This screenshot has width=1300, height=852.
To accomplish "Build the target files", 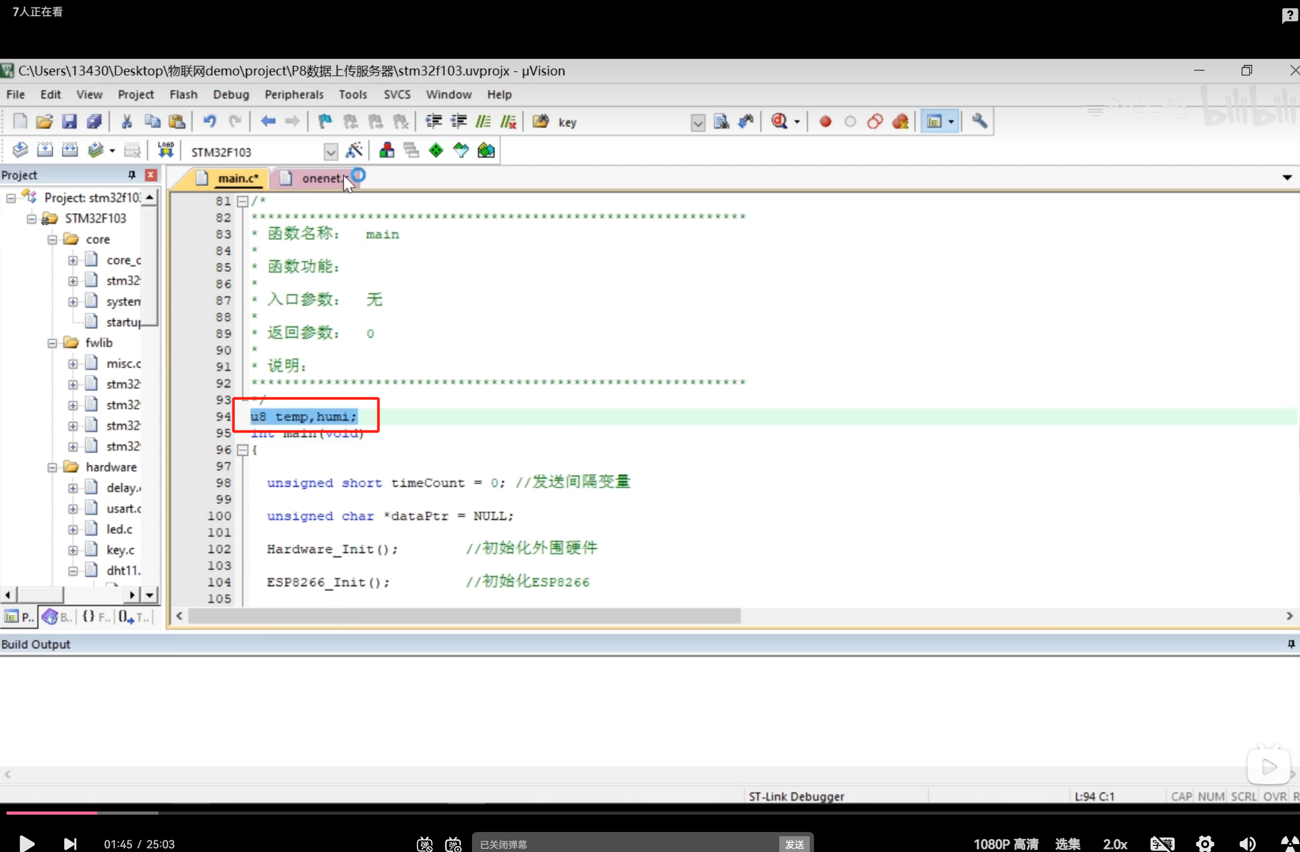I will point(45,151).
